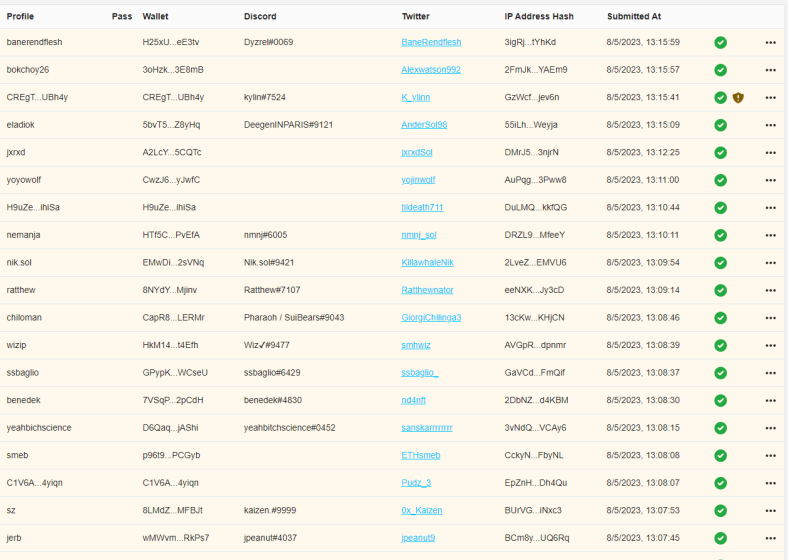Image resolution: width=788 pixels, height=560 pixels.
Task: Select Discord cell Pharaoh / SuiBears#9043
Action: 294,318
